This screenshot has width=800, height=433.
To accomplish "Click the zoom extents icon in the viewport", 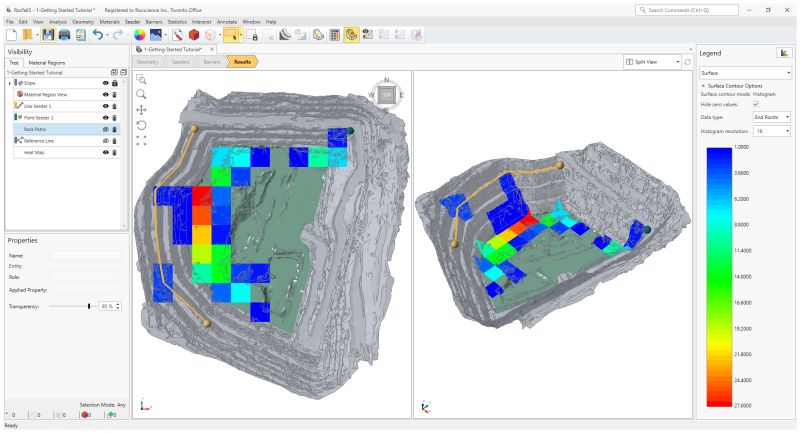I will (x=141, y=140).
